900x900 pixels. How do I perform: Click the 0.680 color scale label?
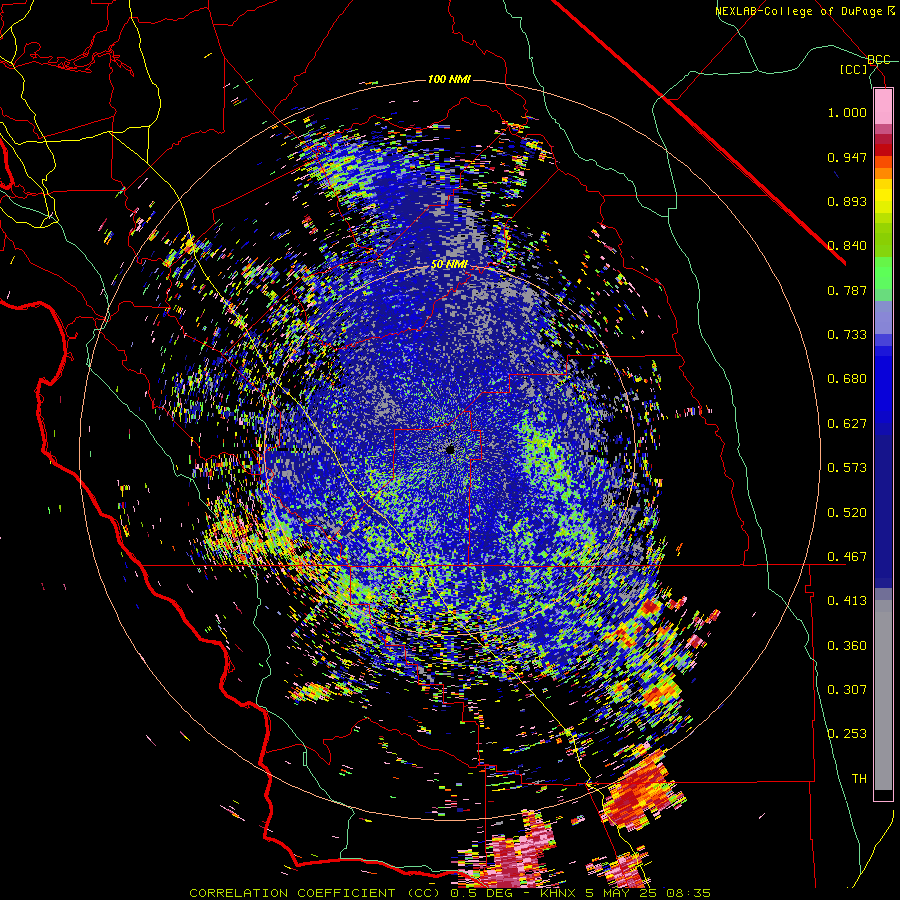847,379
